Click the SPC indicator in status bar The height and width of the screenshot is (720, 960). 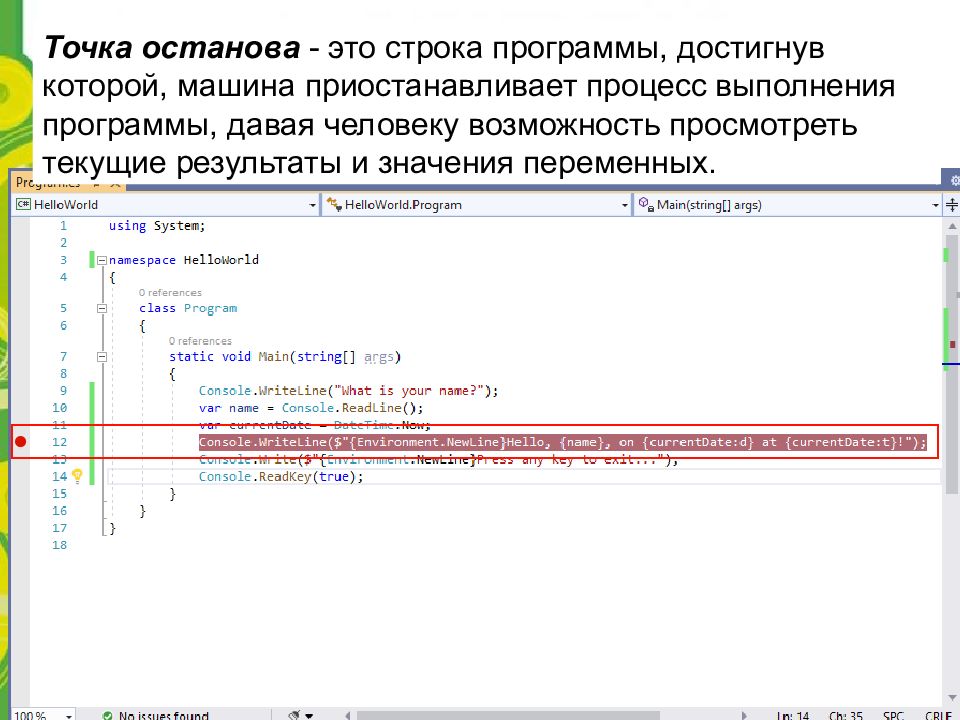[x=893, y=715]
